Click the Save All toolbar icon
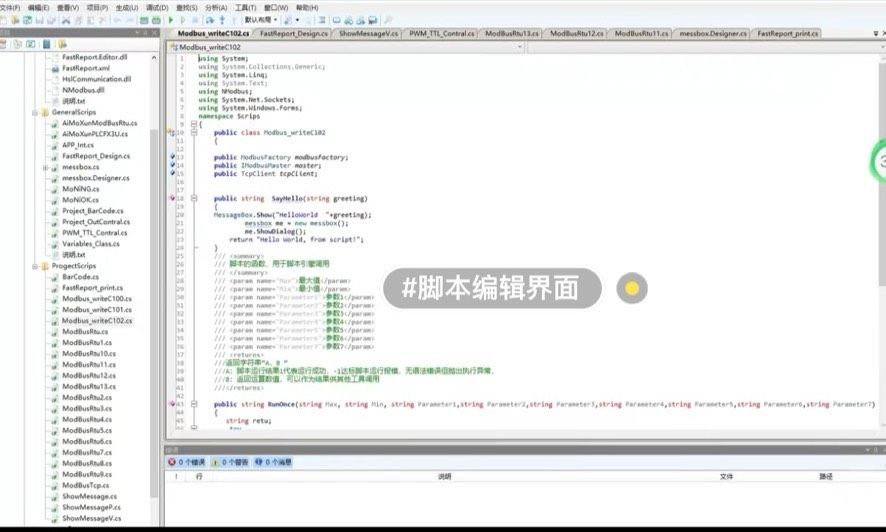The image size is (886, 532). (51, 20)
